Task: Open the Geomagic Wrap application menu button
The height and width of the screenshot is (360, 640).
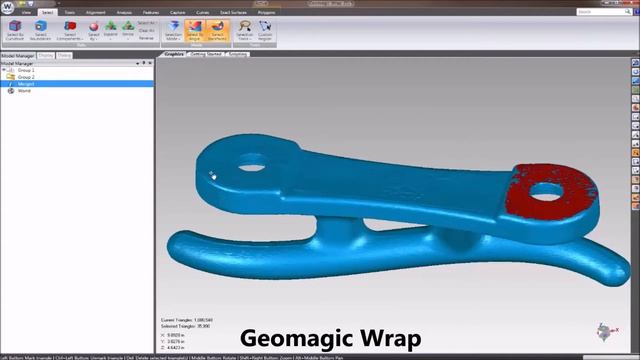Action: (x=7, y=7)
